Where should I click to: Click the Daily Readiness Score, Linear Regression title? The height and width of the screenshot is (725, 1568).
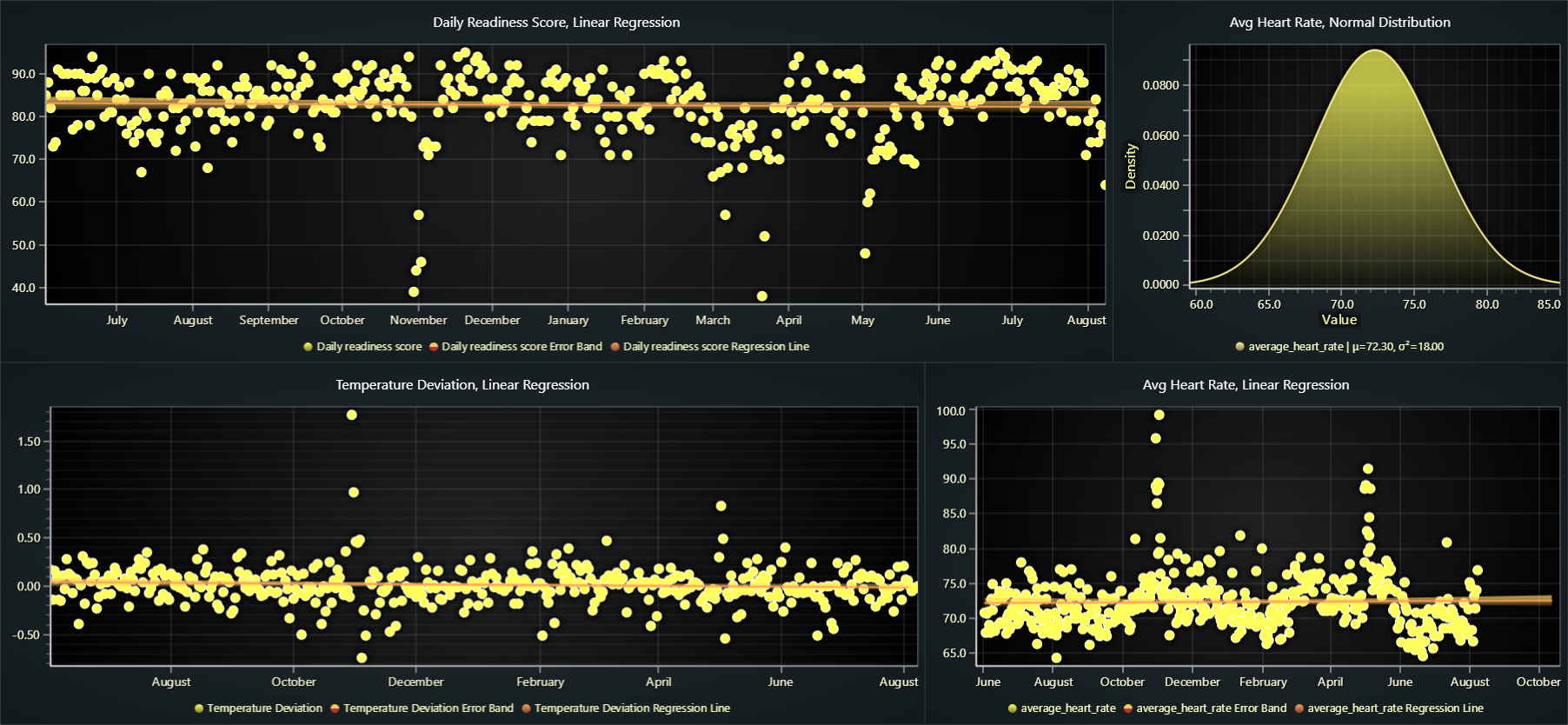[x=556, y=23]
